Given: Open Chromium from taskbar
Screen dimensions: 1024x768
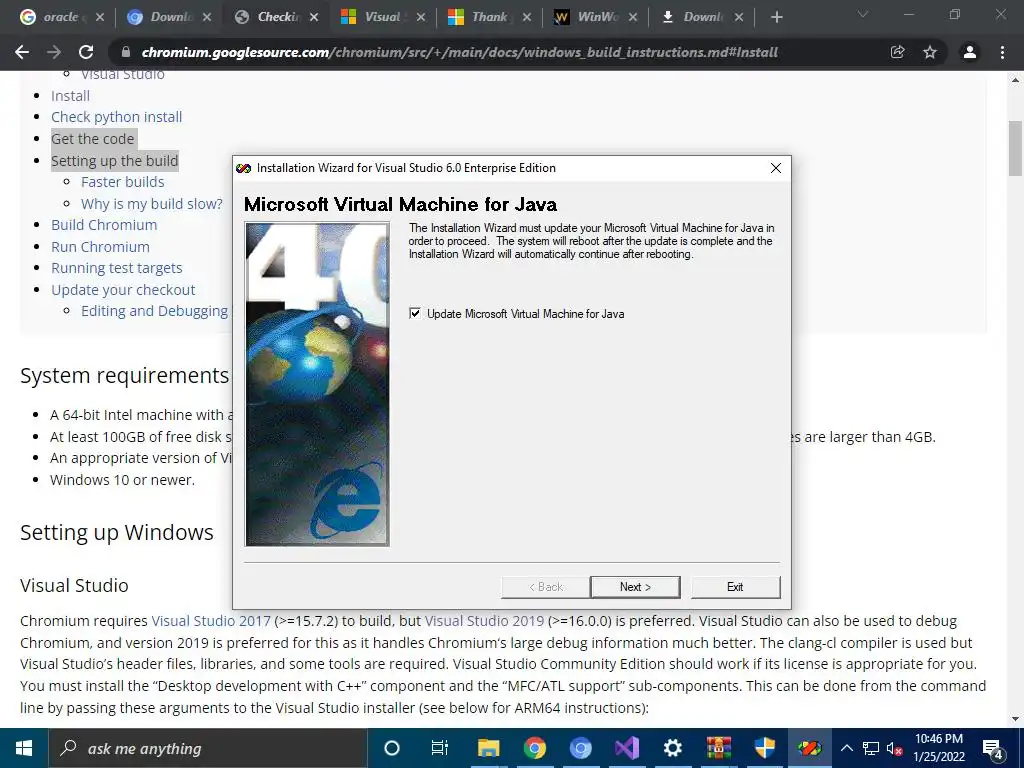Looking at the screenshot, I should pos(580,748).
